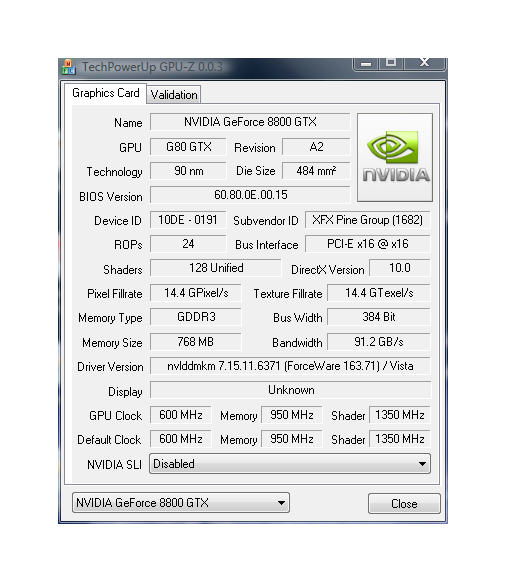The height and width of the screenshot is (582, 506).
Task: Click the BIOS Version label
Action: pyautogui.click(x=111, y=196)
